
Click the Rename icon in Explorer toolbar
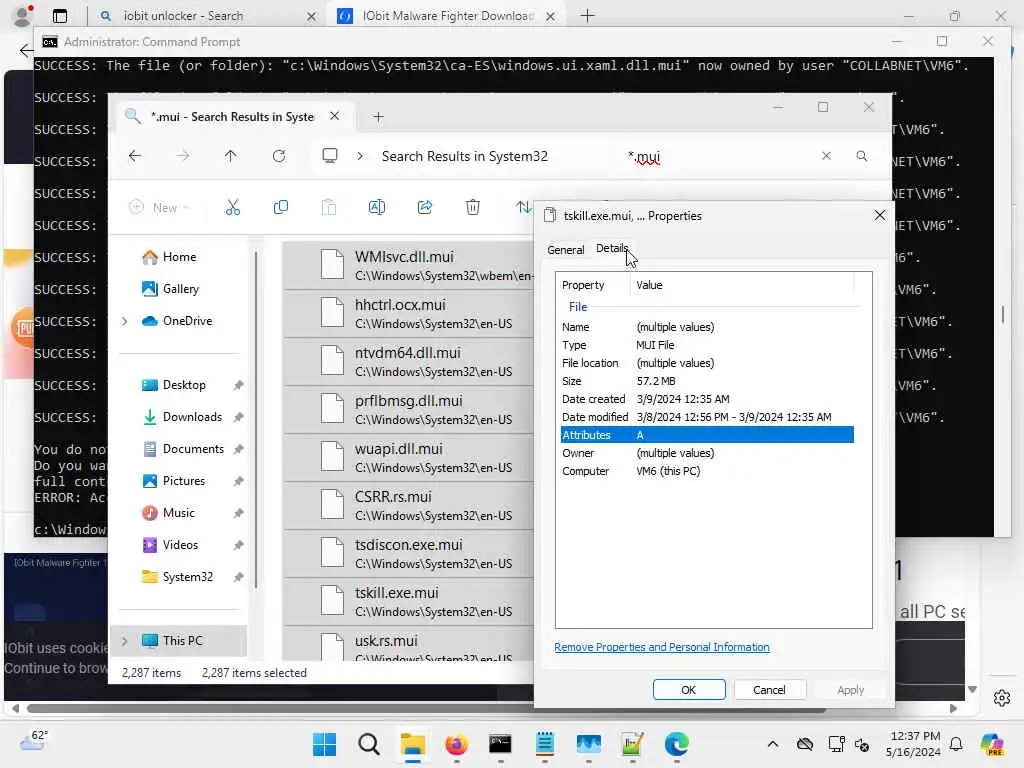(x=377, y=208)
